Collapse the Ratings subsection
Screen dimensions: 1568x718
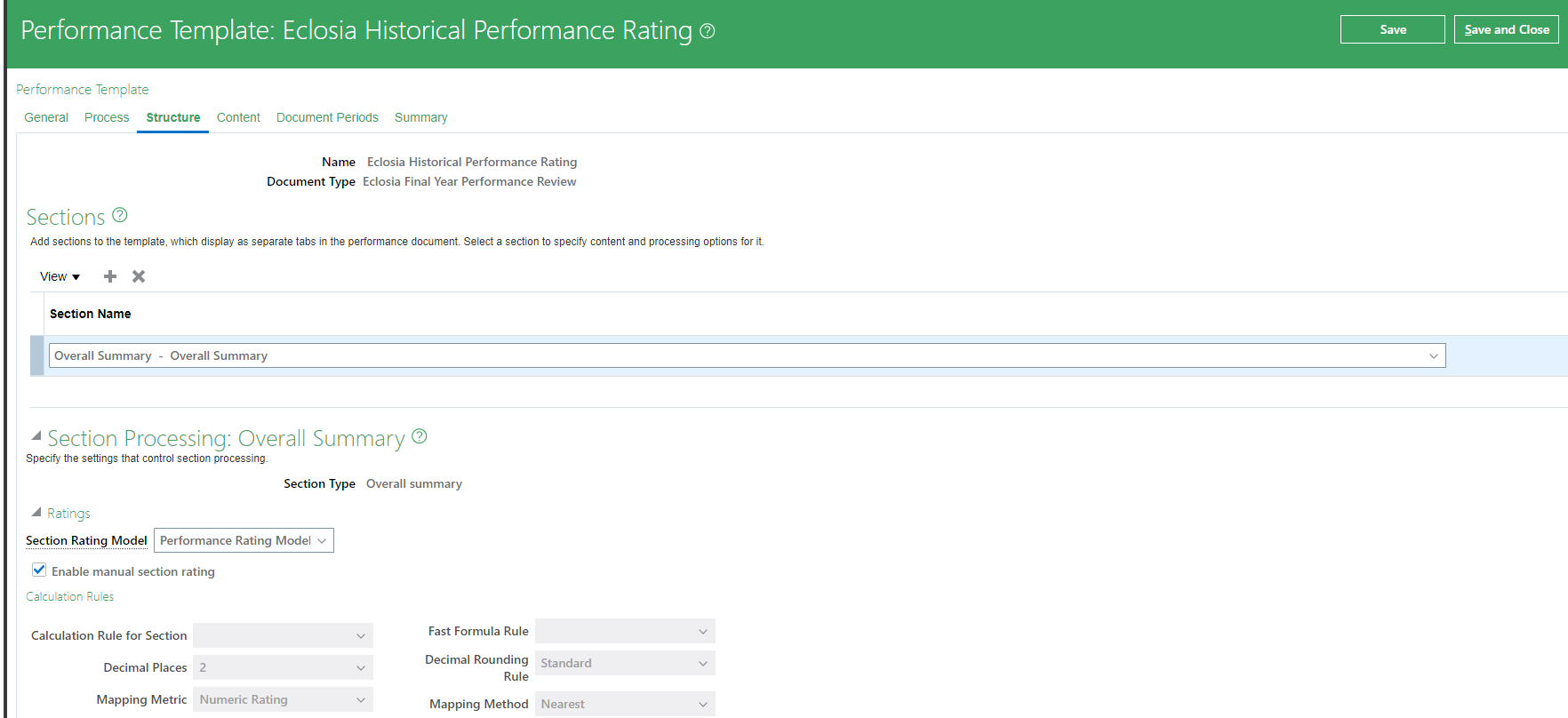pos(36,512)
